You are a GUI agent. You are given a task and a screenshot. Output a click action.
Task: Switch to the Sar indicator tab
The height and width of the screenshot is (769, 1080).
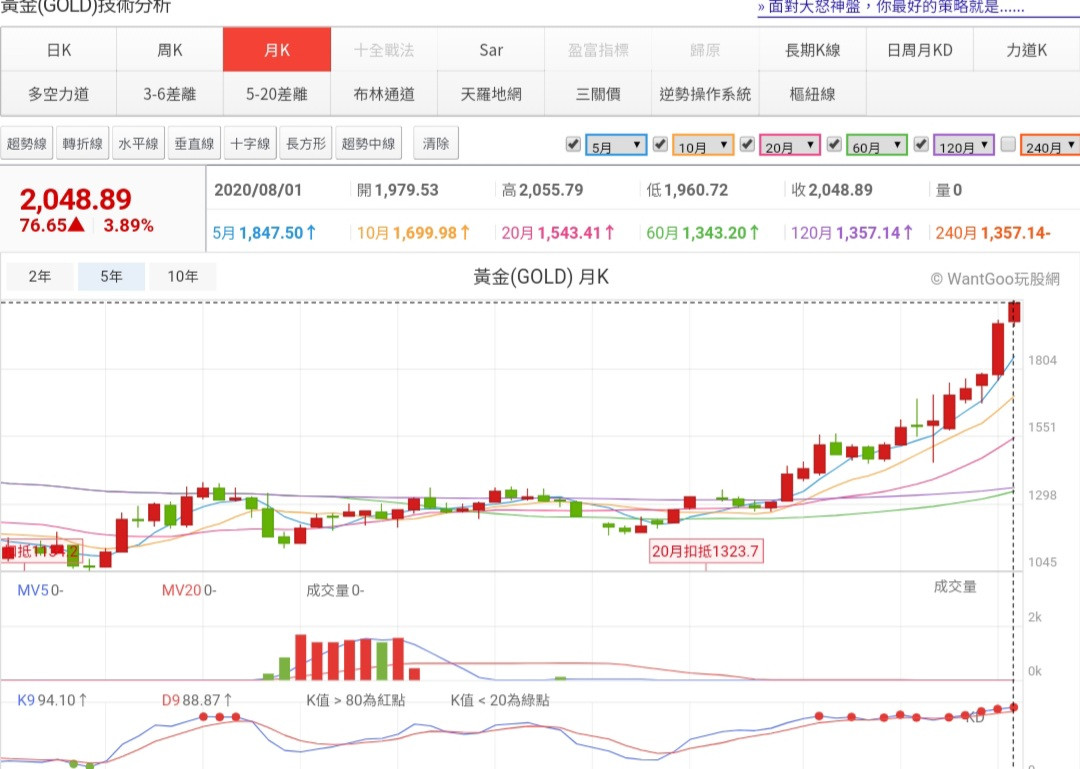pyautogui.click(x=491, y=50)
